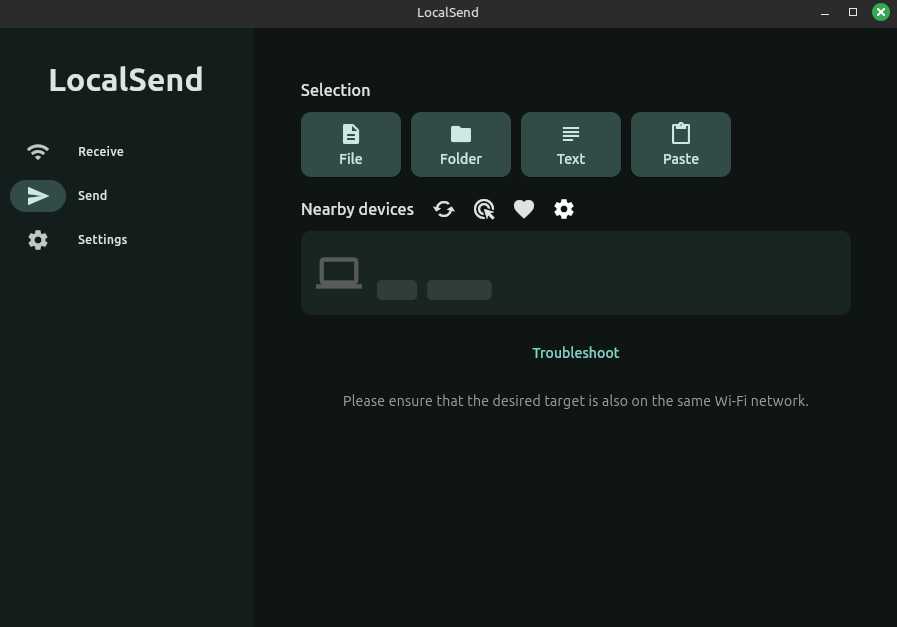Choose File to send
897x627 pixels.
(351, 144)
